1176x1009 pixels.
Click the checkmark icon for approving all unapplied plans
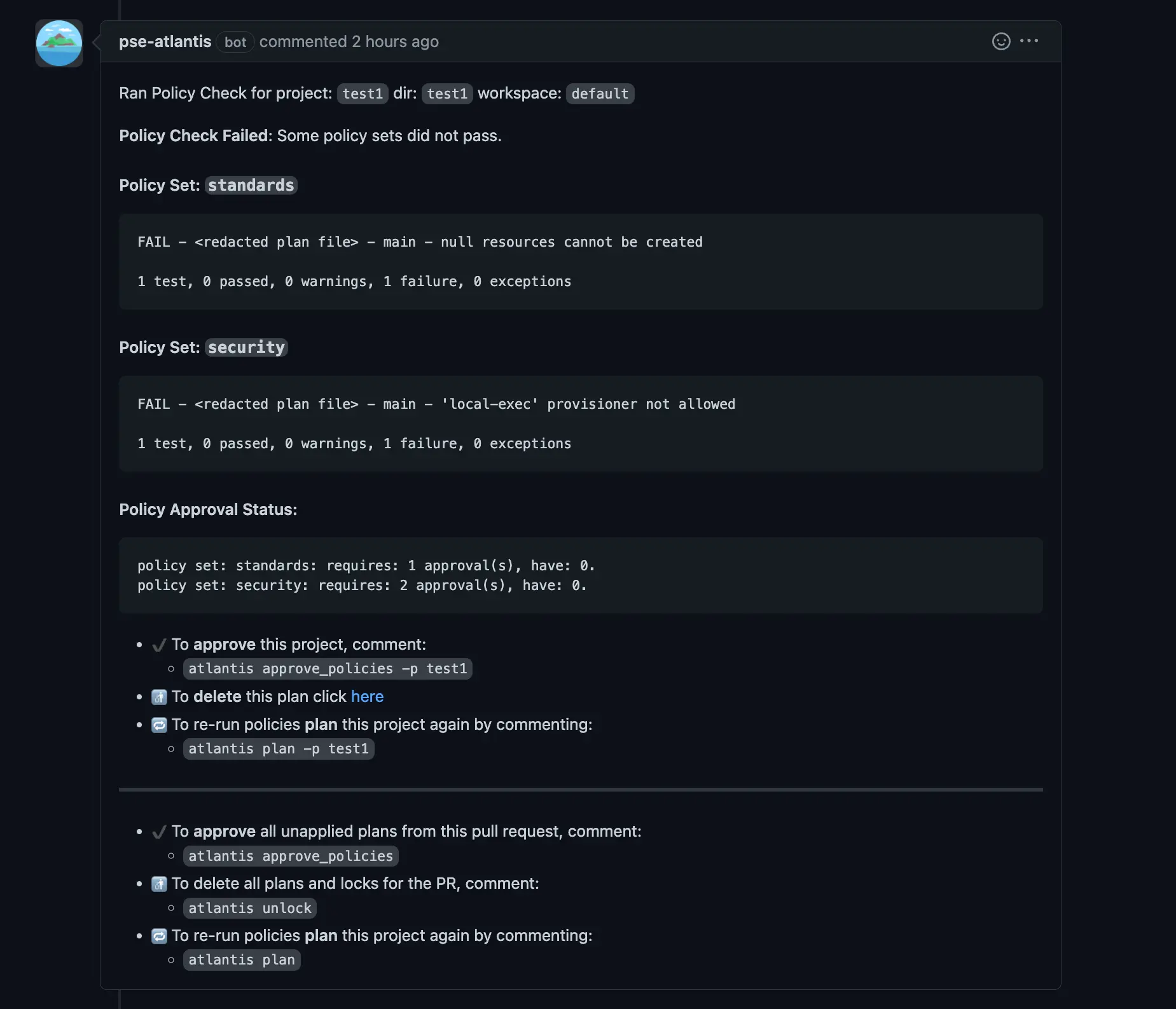(x=159, y=831)
